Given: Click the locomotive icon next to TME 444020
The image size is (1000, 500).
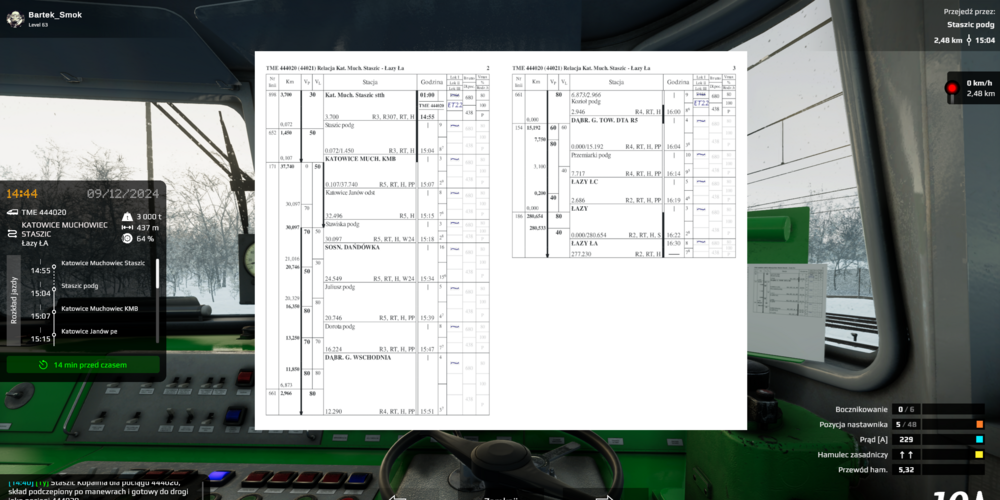Looking at the screenshot, I should point(11,212).
